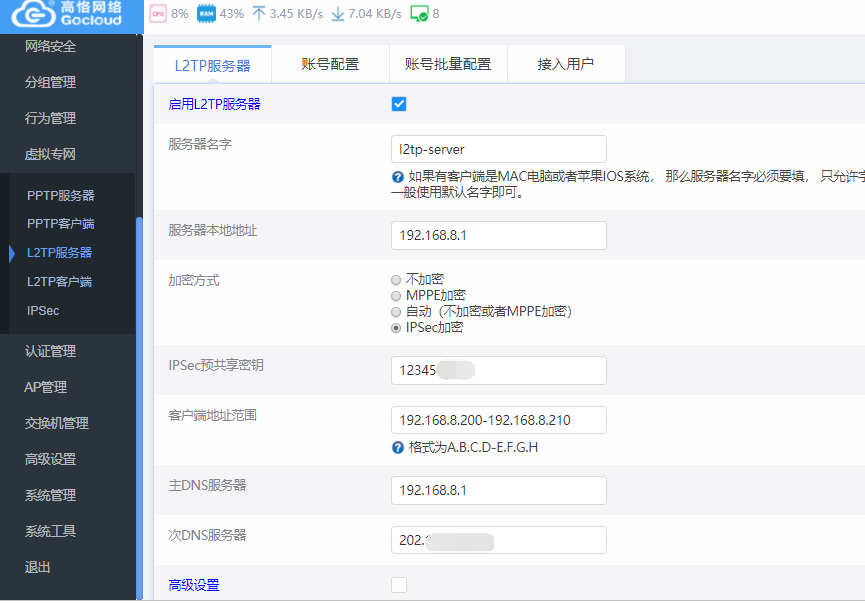Viewport: 865px width, 603px height.
Task: Click the 主DNS服务器 input field
Action: 499,490
